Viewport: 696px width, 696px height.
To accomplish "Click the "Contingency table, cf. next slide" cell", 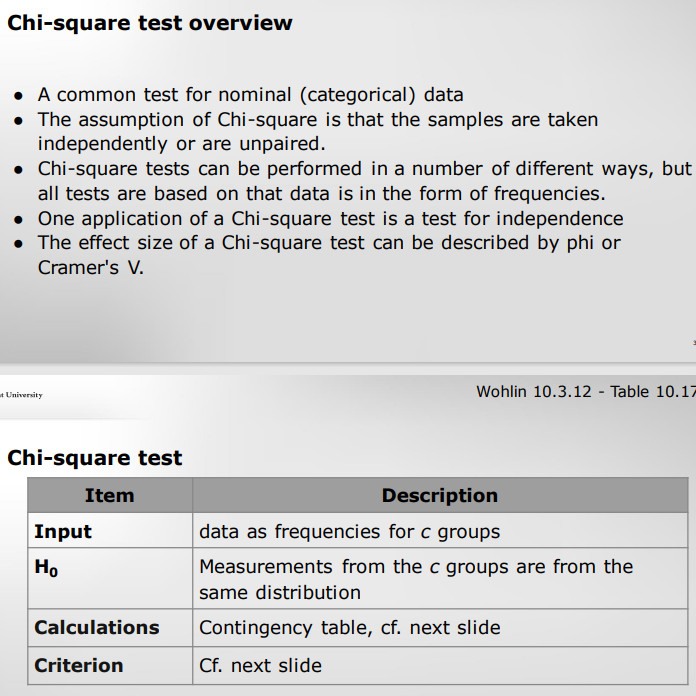I will pyautogui.click(x=350, y=628).
